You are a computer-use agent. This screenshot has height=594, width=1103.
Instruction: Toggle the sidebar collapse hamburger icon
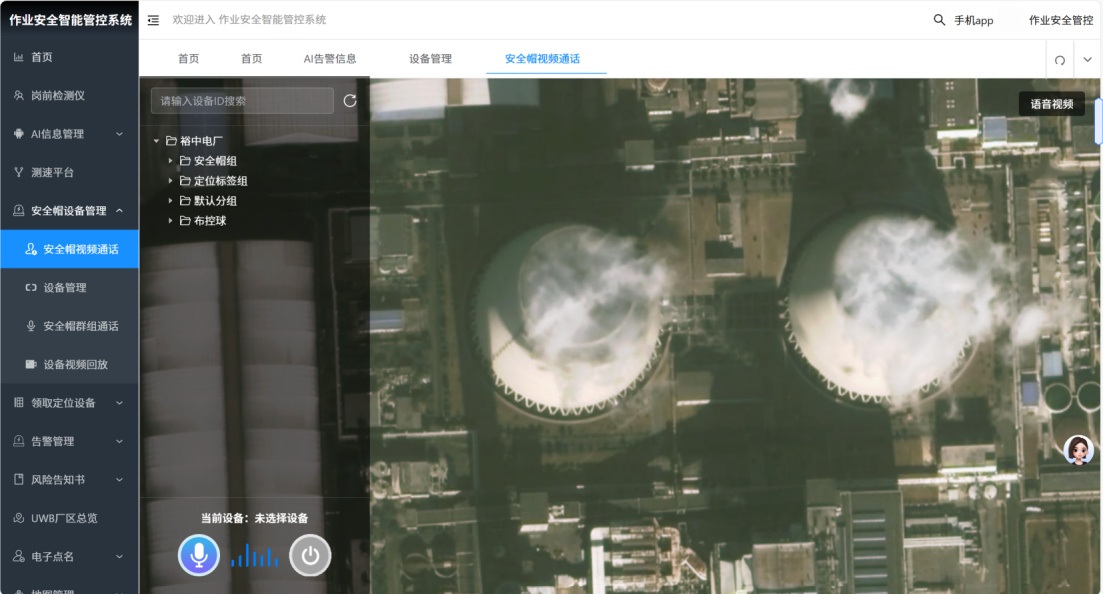154,20
